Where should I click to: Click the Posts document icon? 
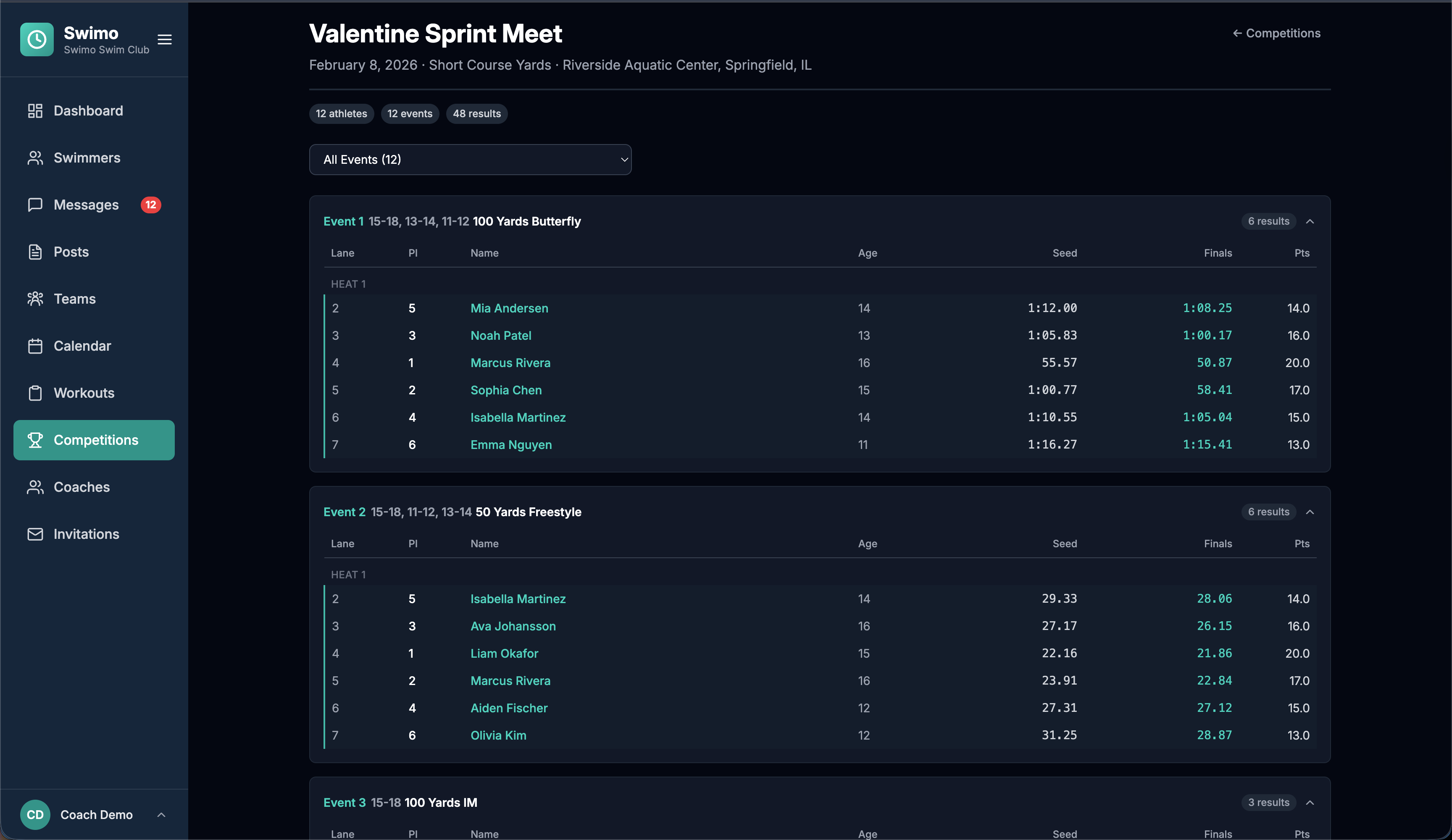[x=35, y=252]
